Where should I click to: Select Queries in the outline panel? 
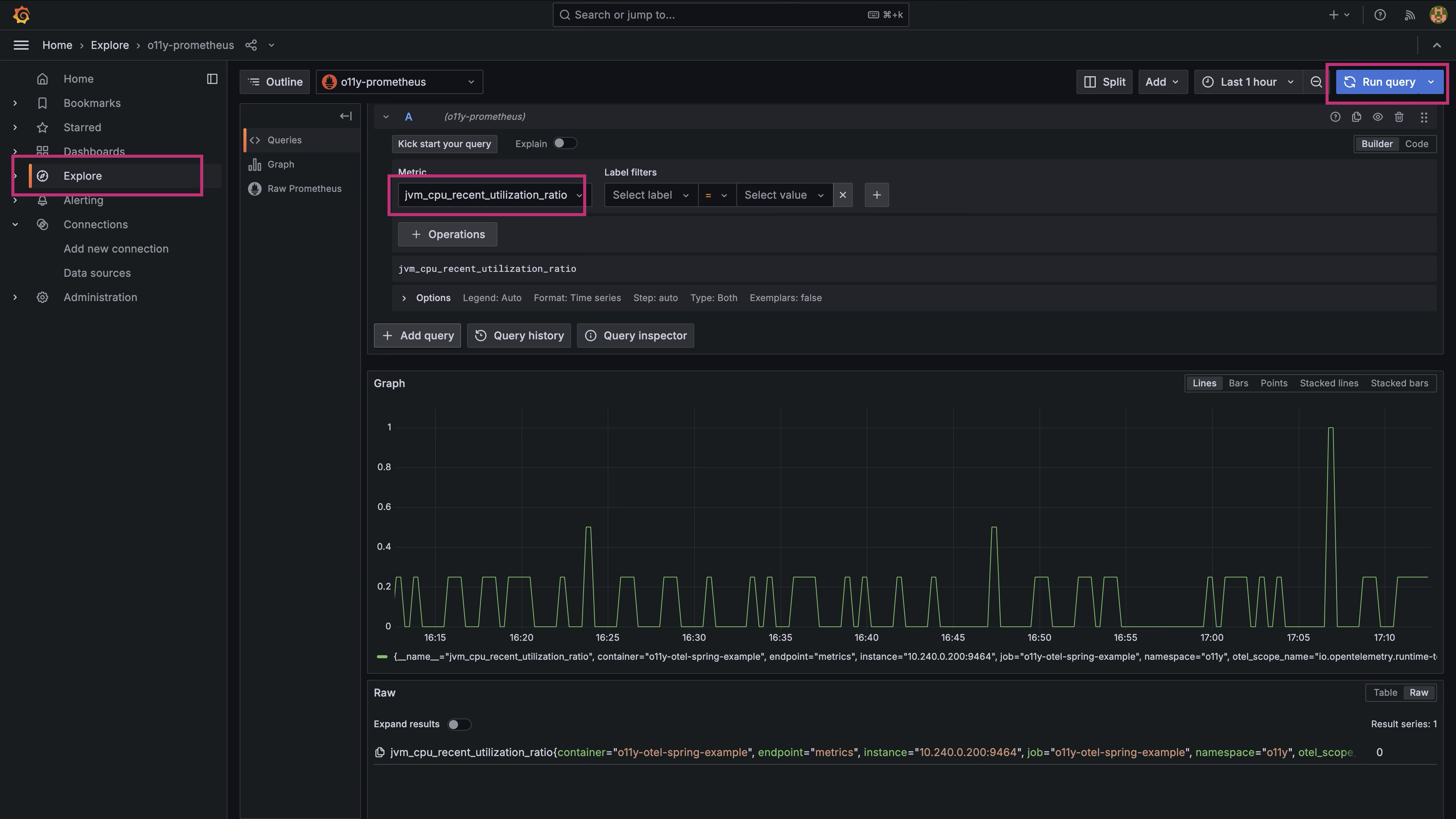302,140
